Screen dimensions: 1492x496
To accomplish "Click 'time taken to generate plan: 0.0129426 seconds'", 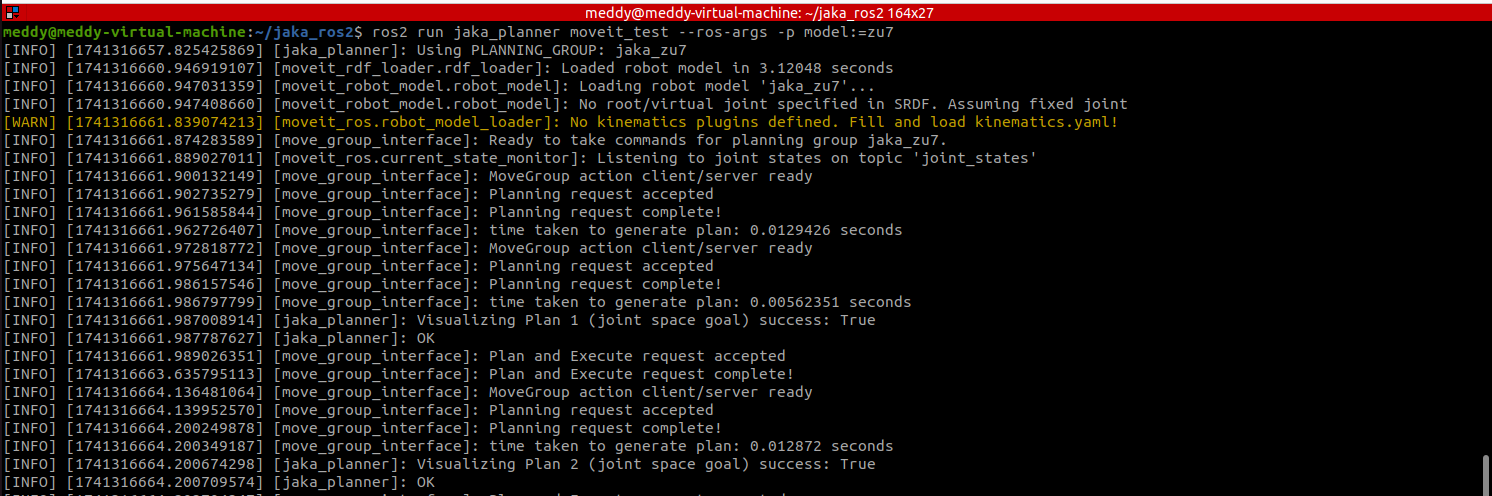I will coord(695,230).
